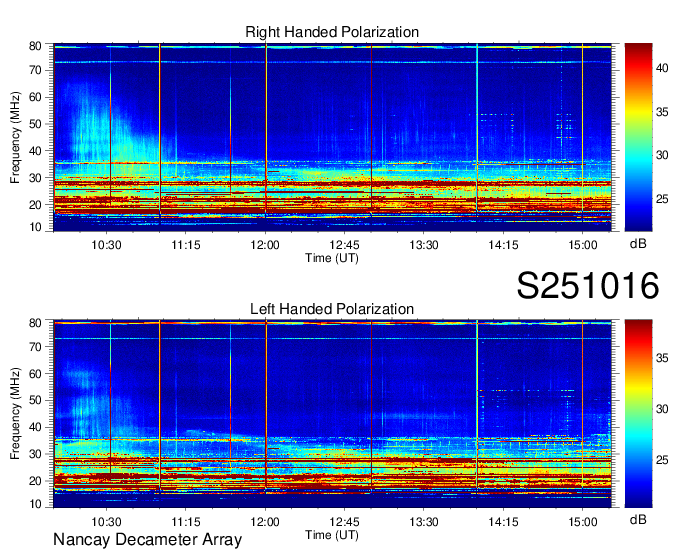Click the Left Handed Polarization plot title

pos(332,309)
